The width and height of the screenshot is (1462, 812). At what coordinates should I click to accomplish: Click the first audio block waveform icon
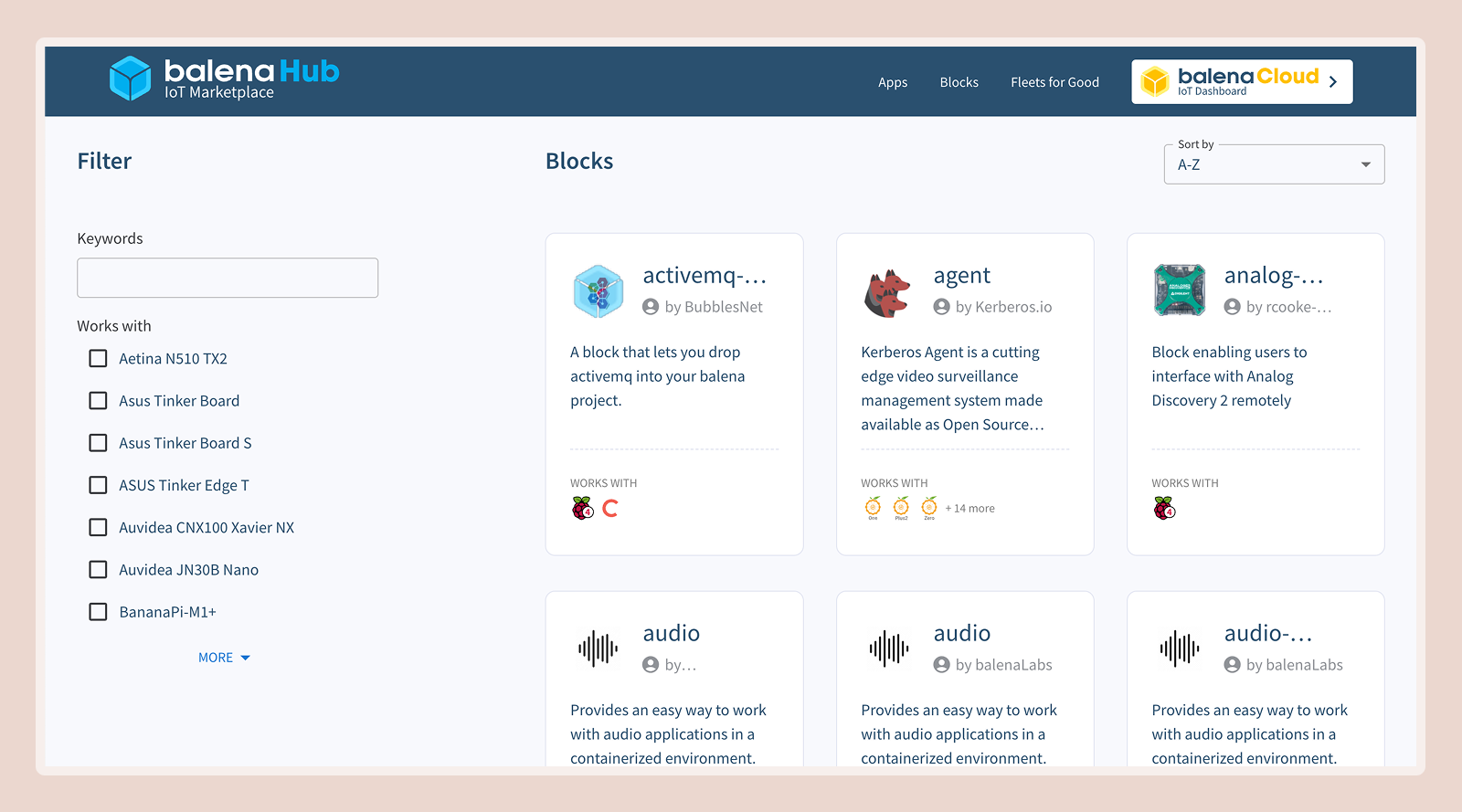pyautogui.click(x=599, y=649)
